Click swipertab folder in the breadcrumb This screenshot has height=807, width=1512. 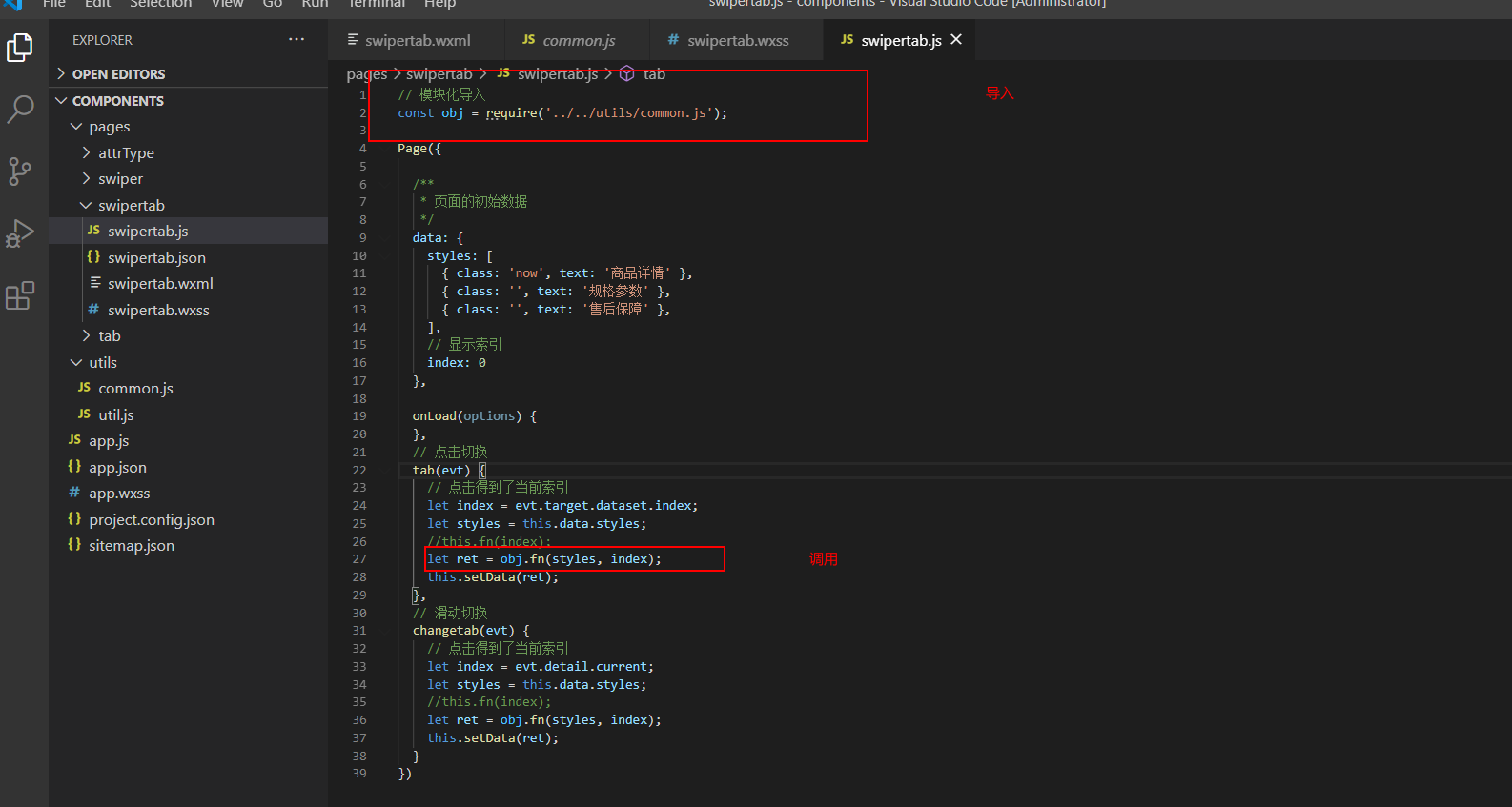coord(439,73)
